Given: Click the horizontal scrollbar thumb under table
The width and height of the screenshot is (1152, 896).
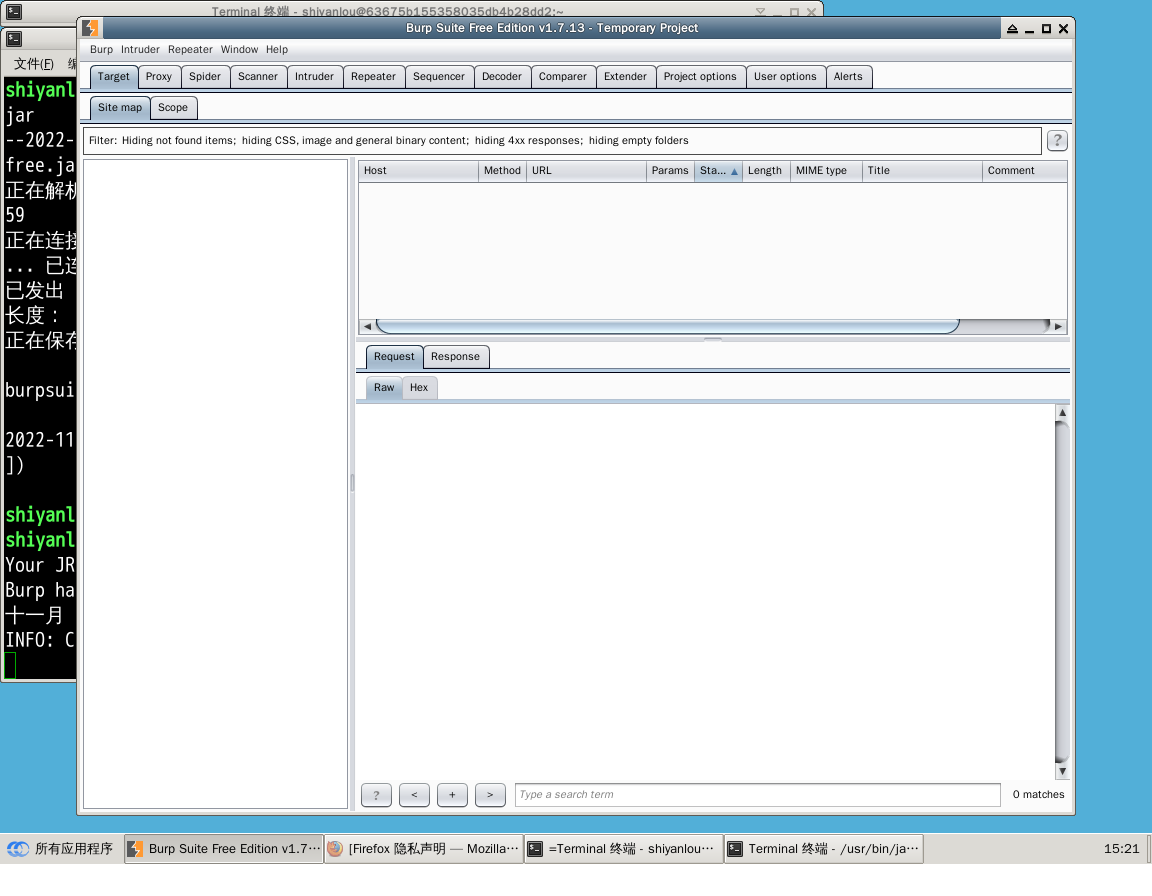Looking at the screenshot, I should tap(668, 326).
